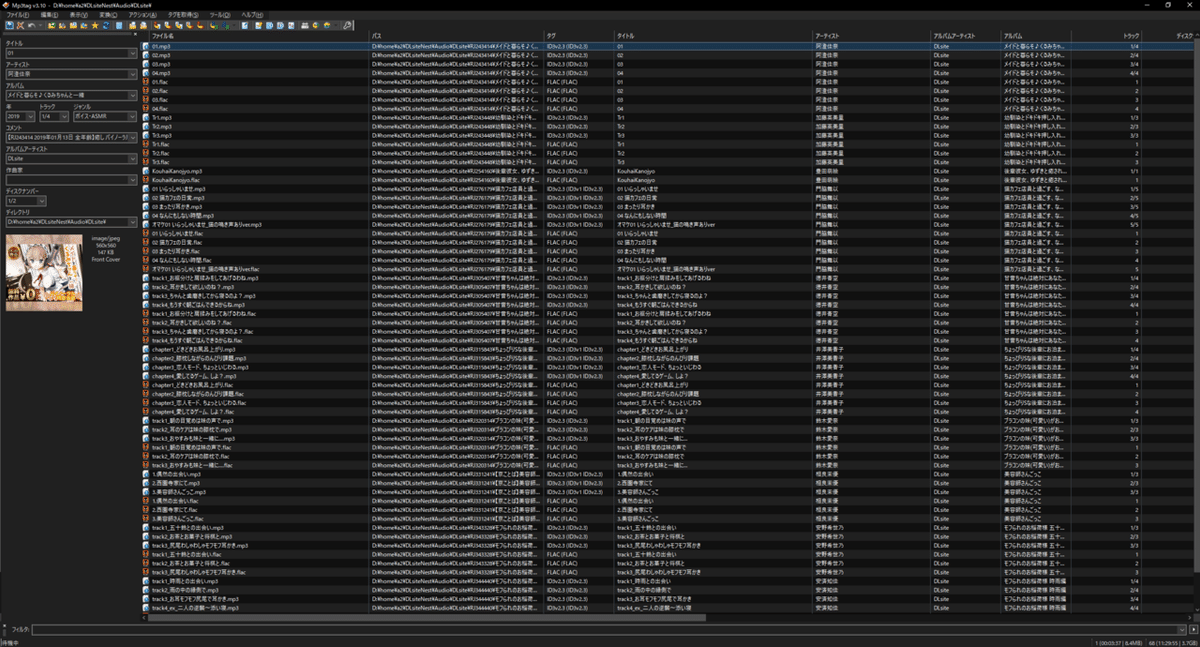This screenshot has width=1200, height=647.
Task: Open the ヘルプ(H) menu
Action: (252, 15)
